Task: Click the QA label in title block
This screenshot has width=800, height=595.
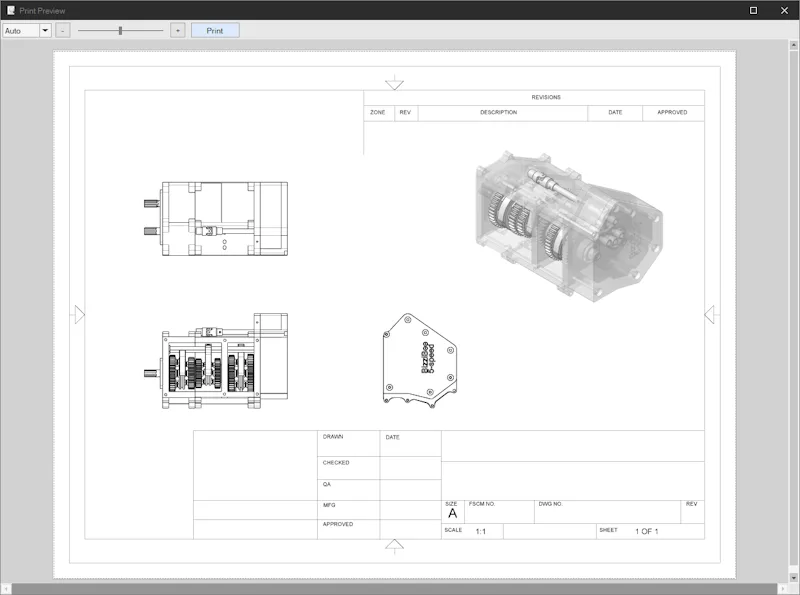Action: [x=327, y=484]
